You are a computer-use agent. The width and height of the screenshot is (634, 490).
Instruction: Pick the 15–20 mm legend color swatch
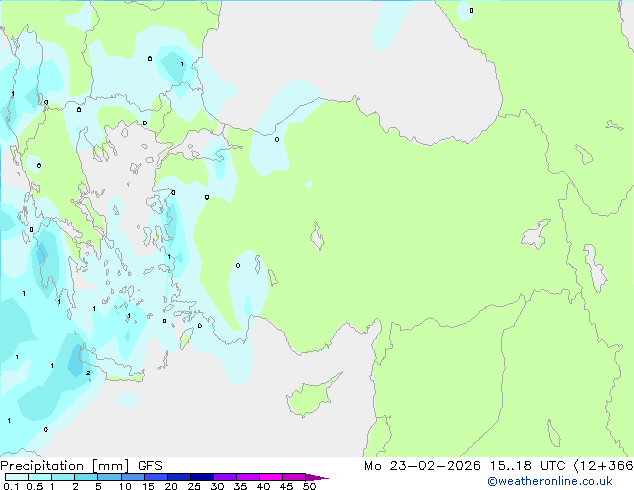click(155, 477)
